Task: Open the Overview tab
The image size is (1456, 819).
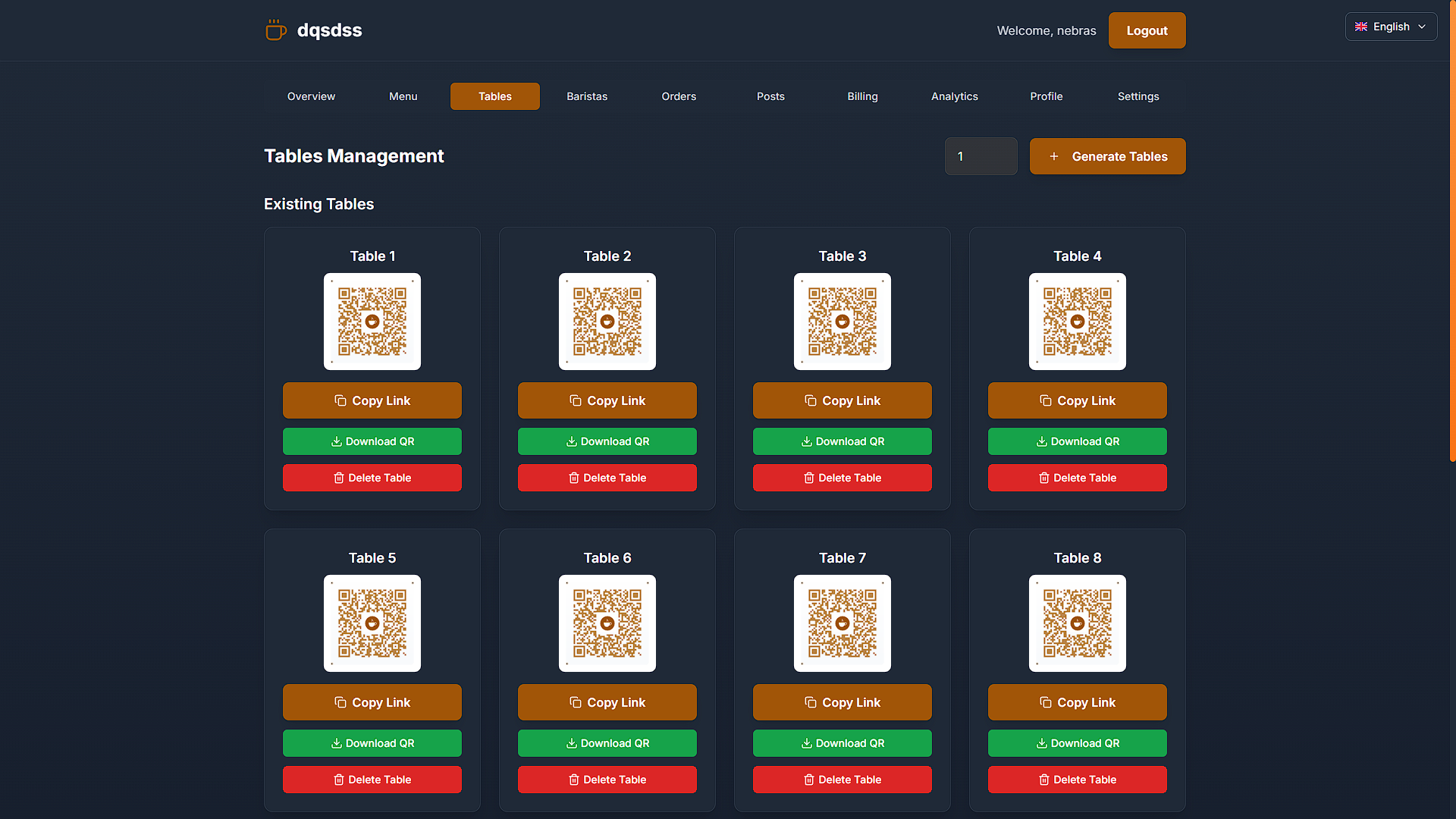Action: pyautogui.click(x=311, y=96)
